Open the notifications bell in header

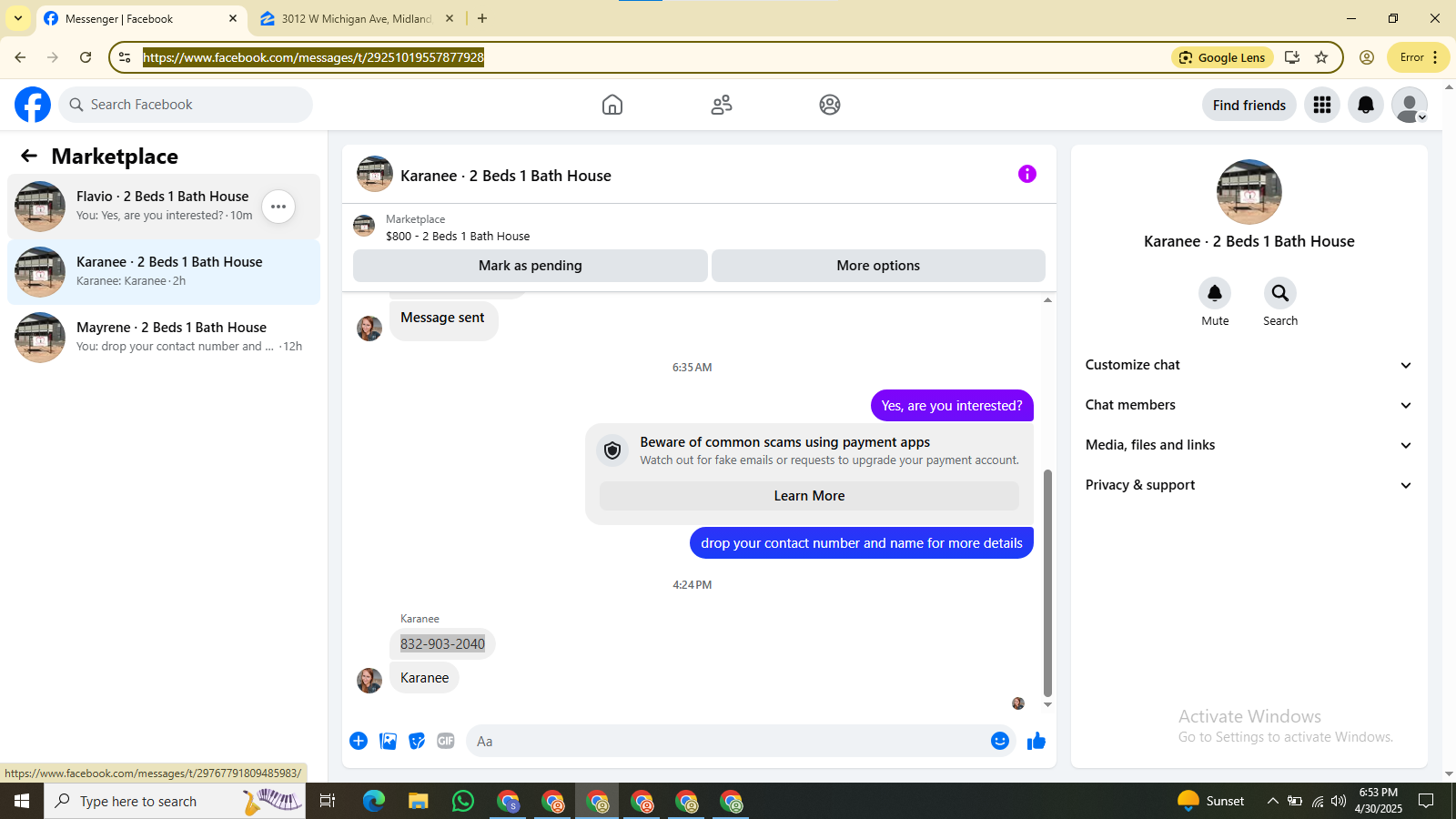[1366, 105]
